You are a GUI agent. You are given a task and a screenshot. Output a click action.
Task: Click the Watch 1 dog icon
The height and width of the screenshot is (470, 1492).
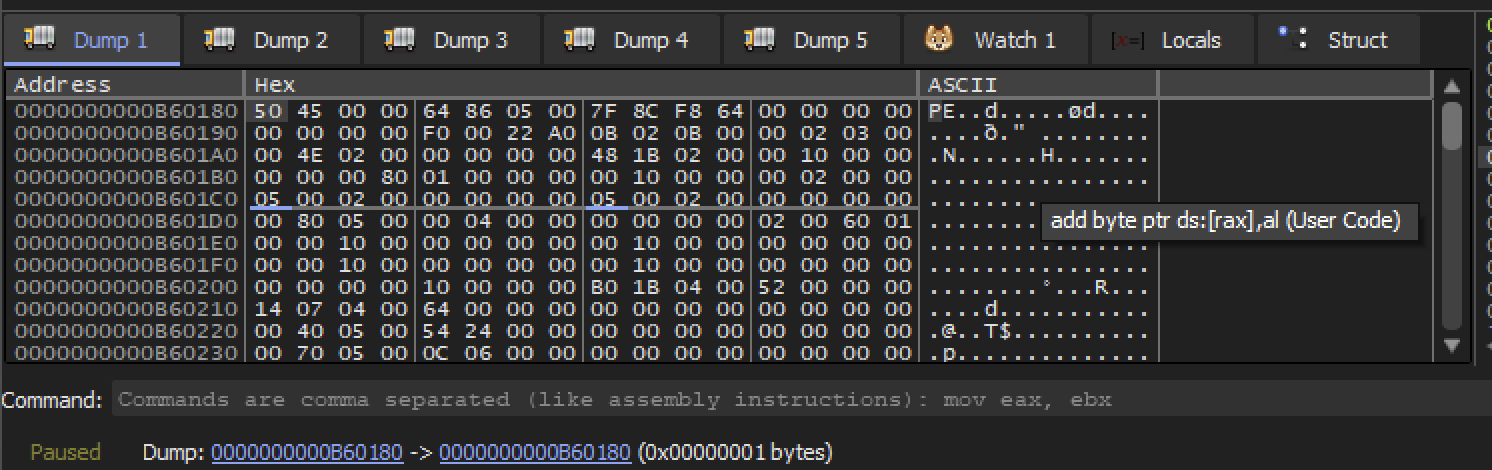pyautogui.click(x=939, y=39)
